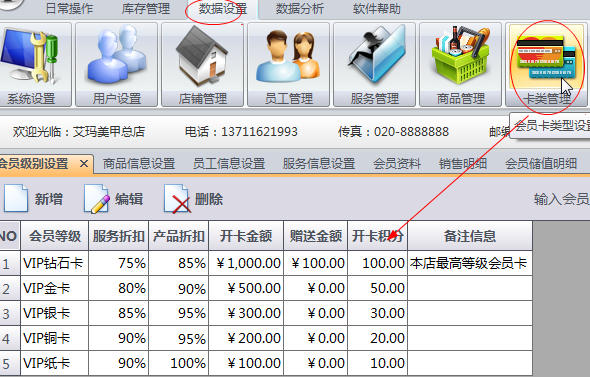
Task: Click the 10.00 开卡积分 cell
Action: point(377,363)
